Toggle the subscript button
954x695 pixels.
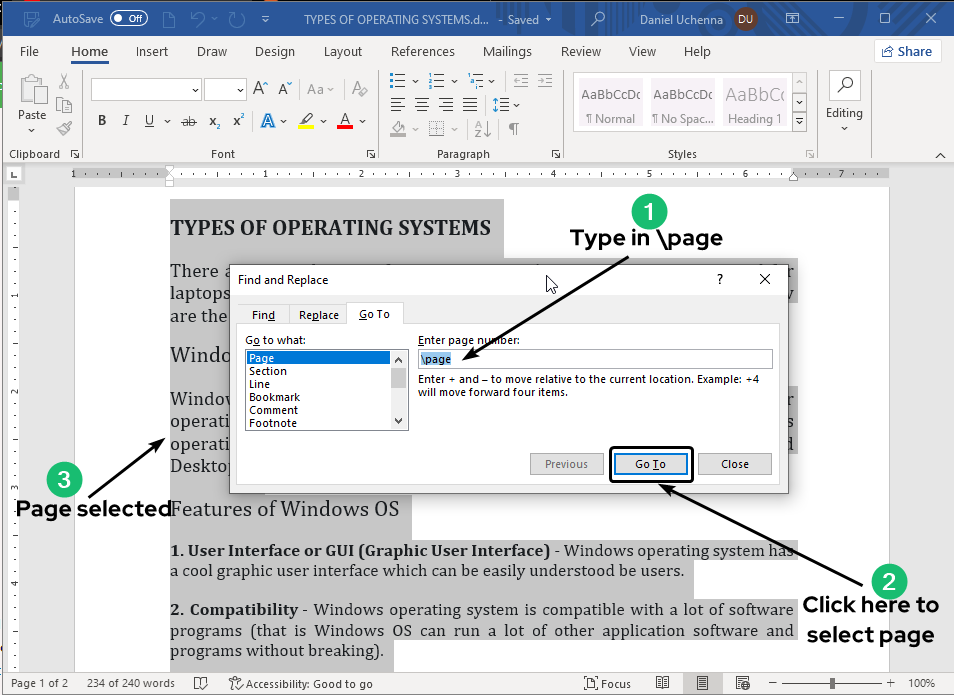point(214,121)
